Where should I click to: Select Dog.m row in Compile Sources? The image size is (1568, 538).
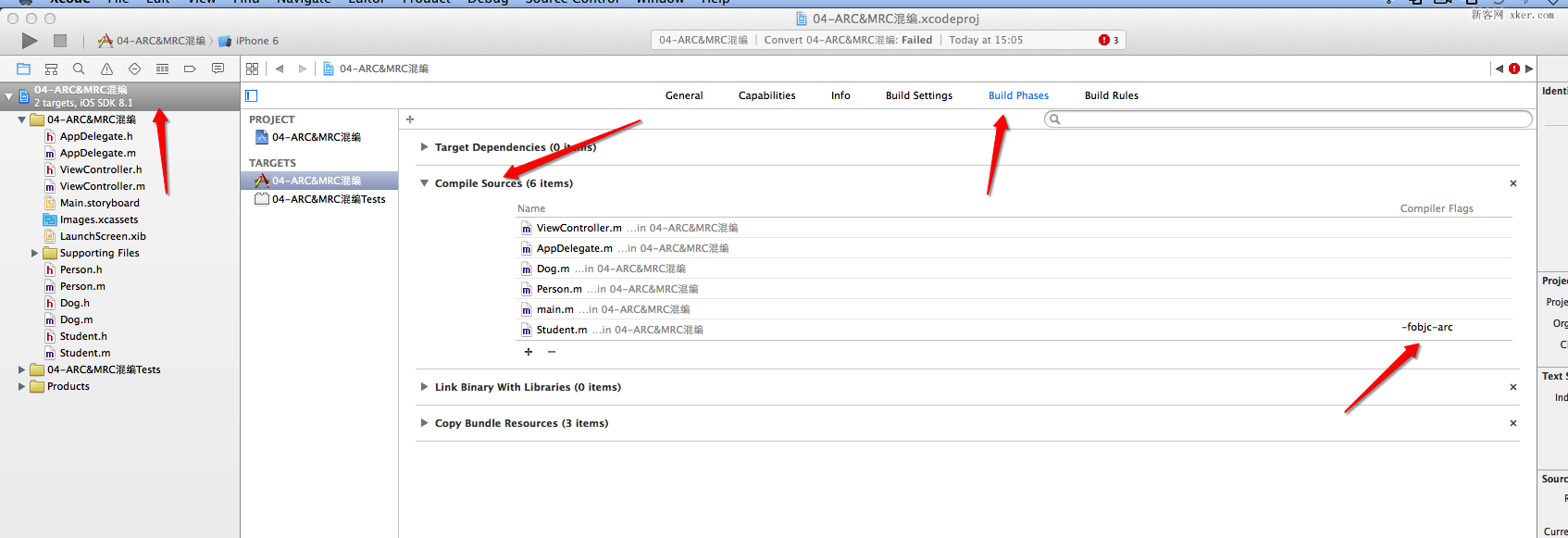click(1014, 269)
